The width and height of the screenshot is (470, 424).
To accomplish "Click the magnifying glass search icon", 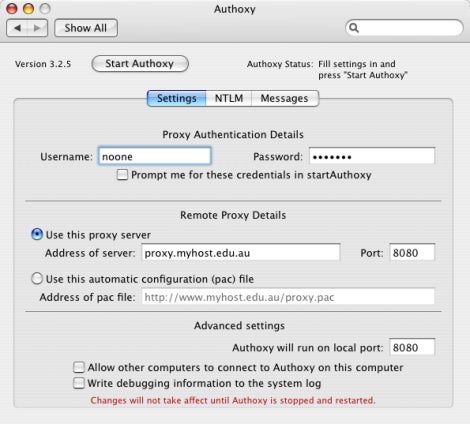I will [354, 28].
